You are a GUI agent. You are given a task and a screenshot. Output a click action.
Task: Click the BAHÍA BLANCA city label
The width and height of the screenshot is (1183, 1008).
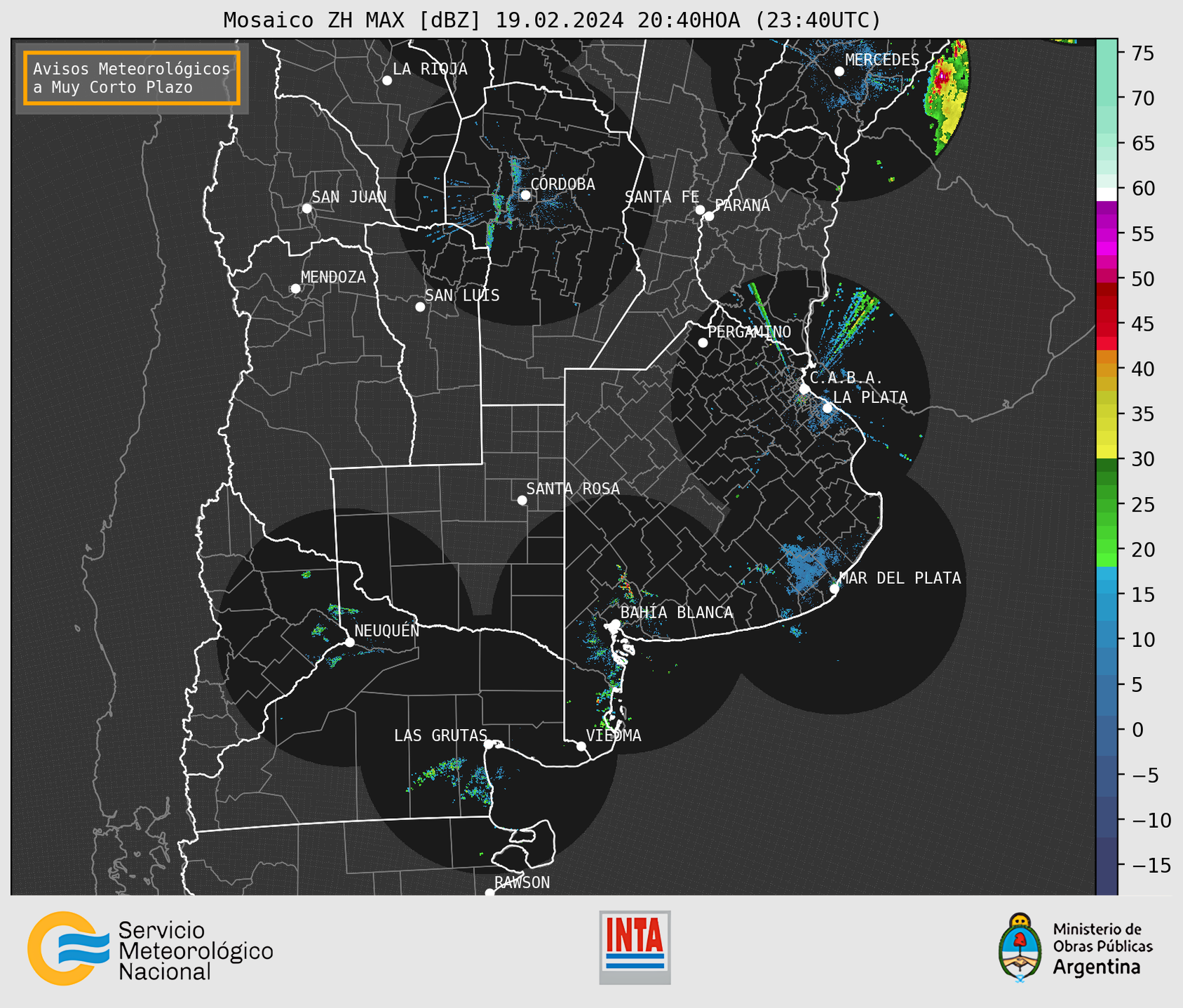tap(677, 613)
